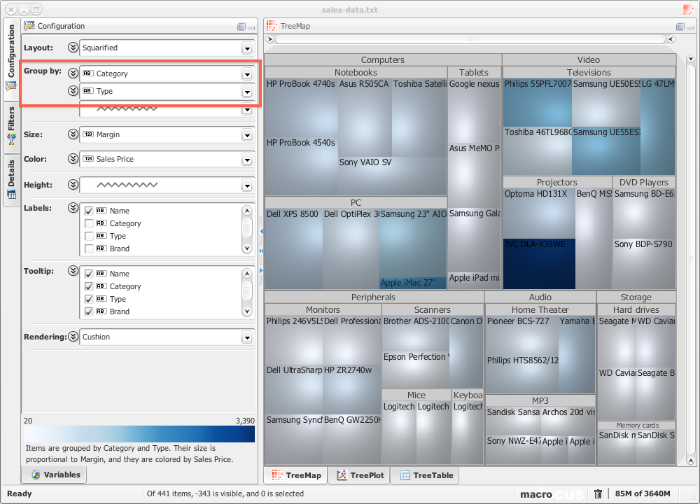Click double-chevron icon beside Size
This screenshot has width=700, height=504.
tap(72, 133)
